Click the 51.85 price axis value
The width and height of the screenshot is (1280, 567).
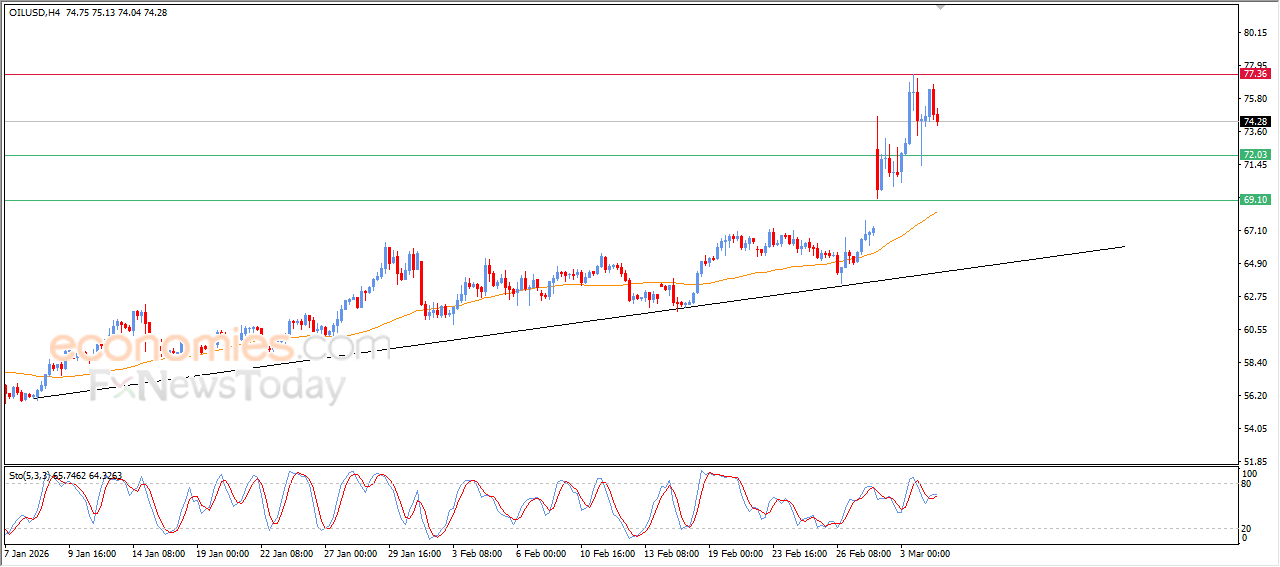click(x=1254, y=462)
